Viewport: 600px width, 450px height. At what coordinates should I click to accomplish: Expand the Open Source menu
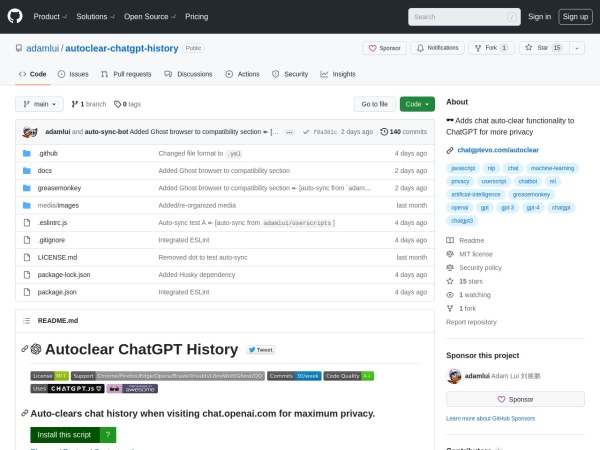[x=150, y=16]
